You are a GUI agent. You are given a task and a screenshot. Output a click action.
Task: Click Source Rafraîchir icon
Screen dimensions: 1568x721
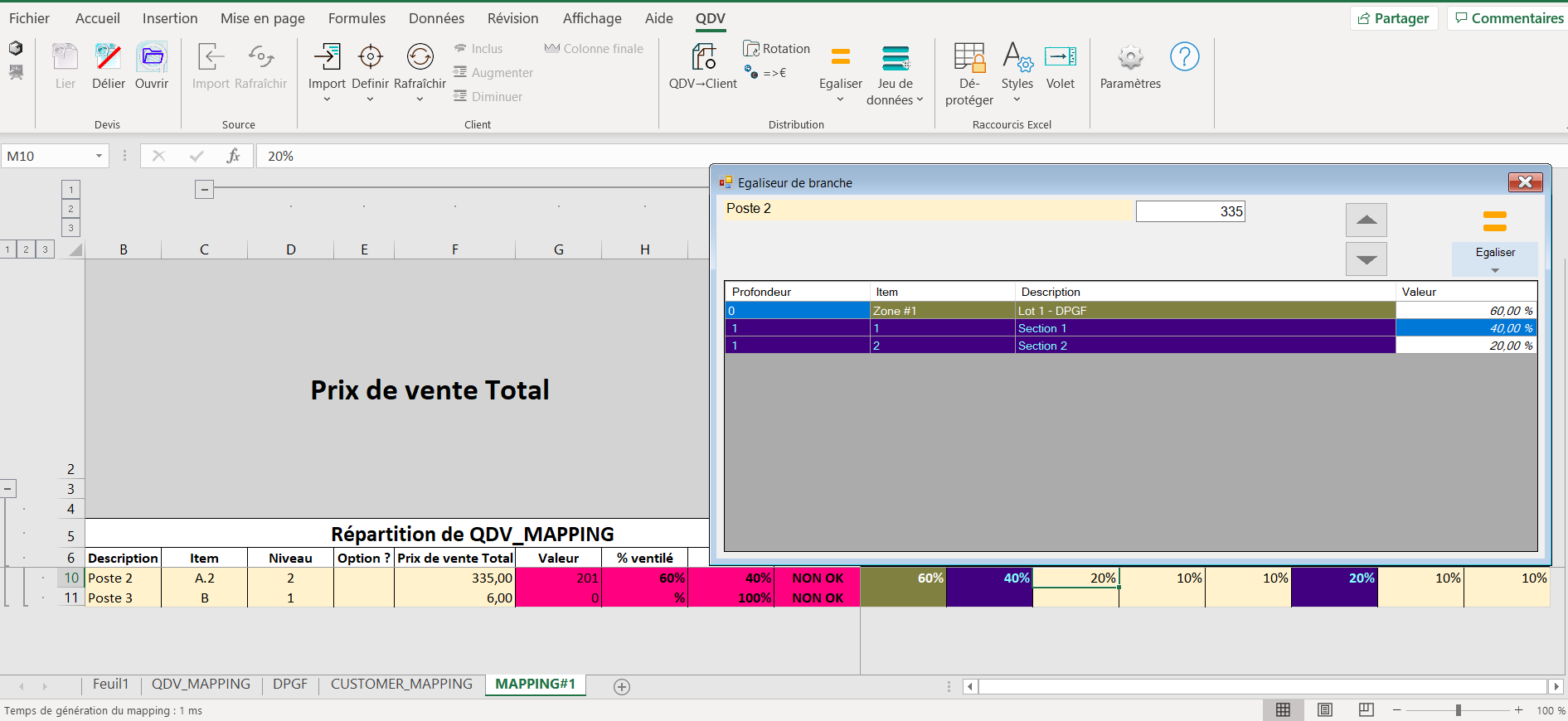point(261,57)
